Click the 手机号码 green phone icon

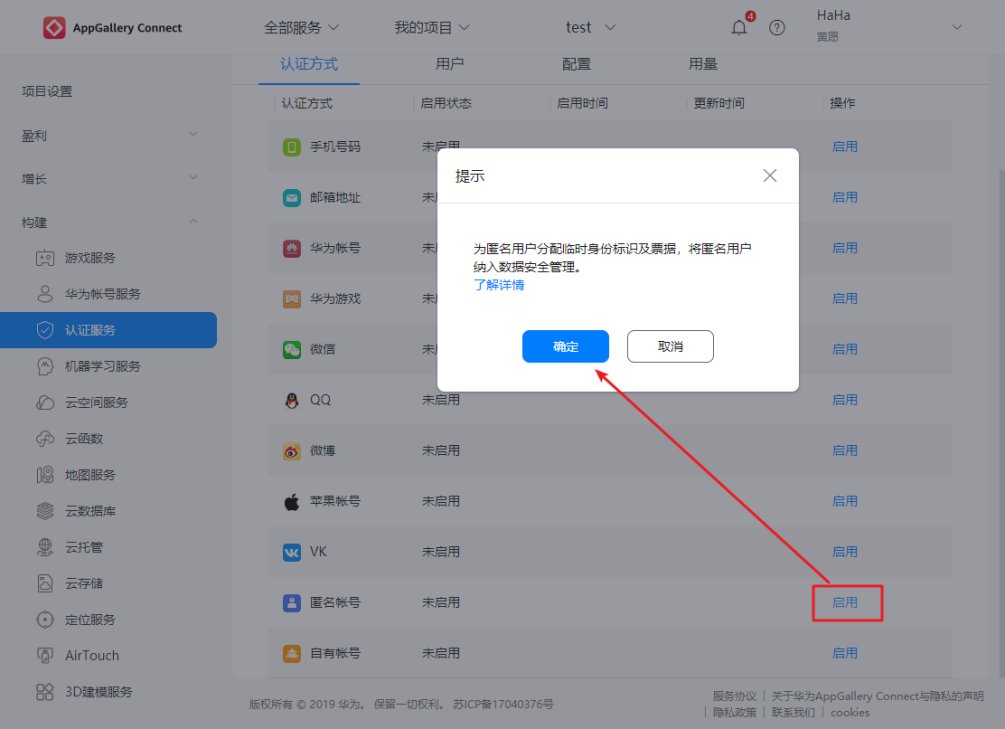point(292,147)
